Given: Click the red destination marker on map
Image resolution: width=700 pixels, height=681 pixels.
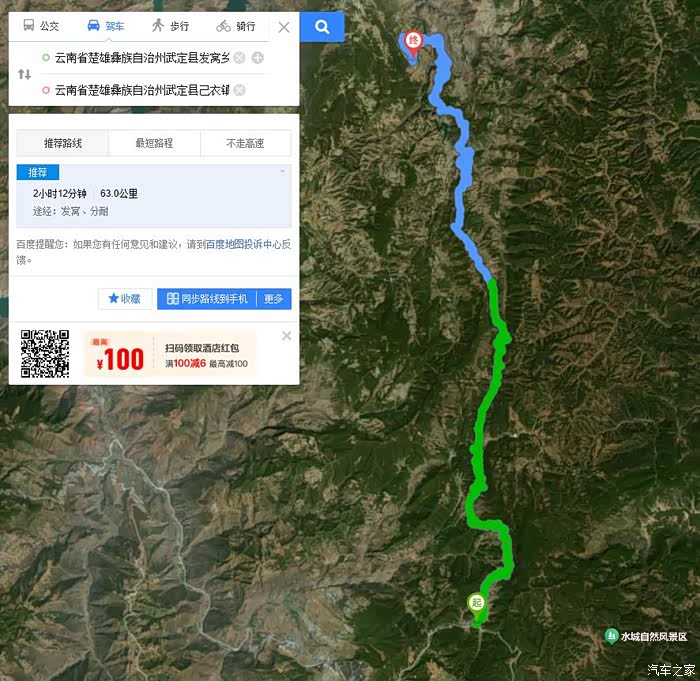Looking at the screenshot, I should 413,43.
